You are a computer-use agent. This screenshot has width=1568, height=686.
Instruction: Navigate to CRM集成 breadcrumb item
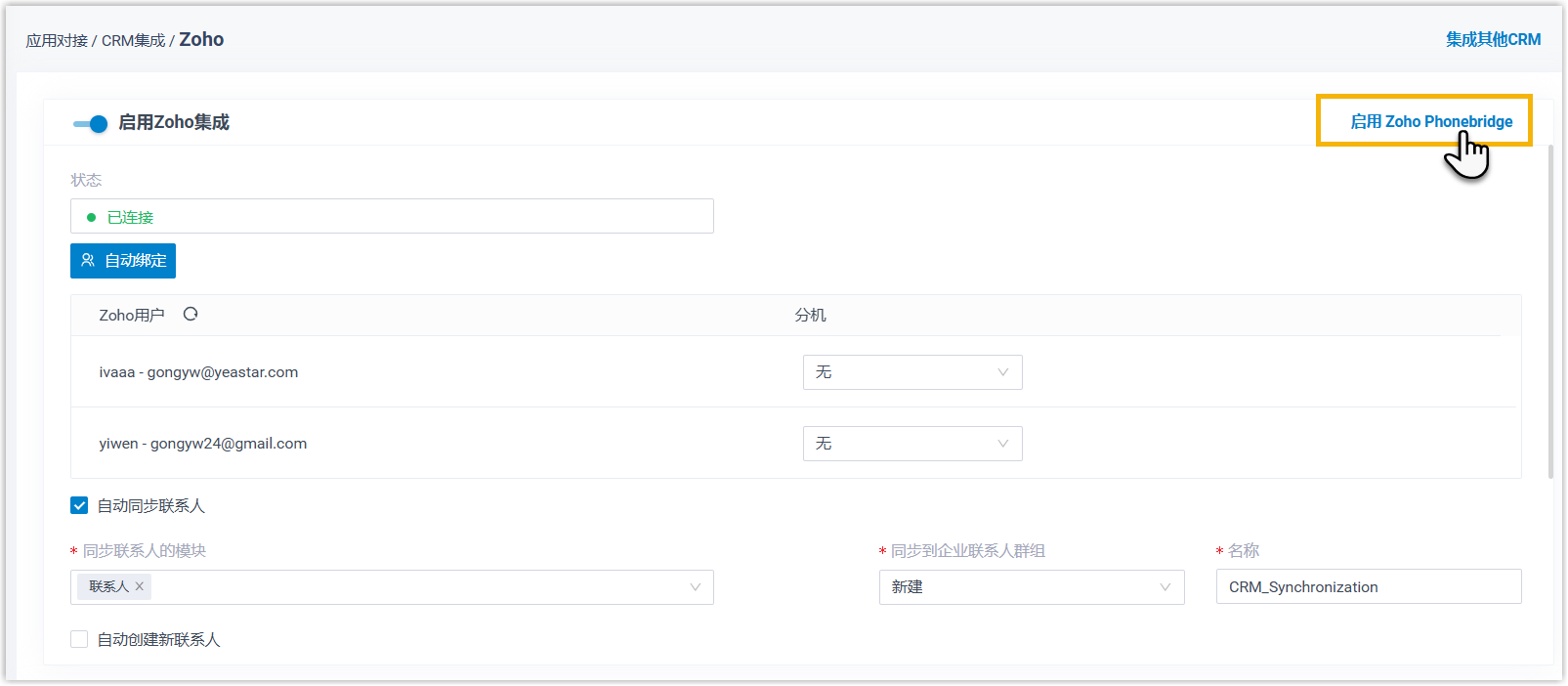click(x=133, y=40)
